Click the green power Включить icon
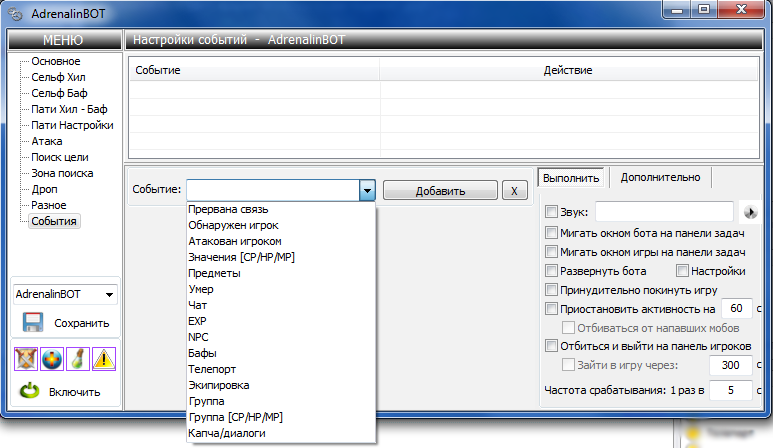 30,391
